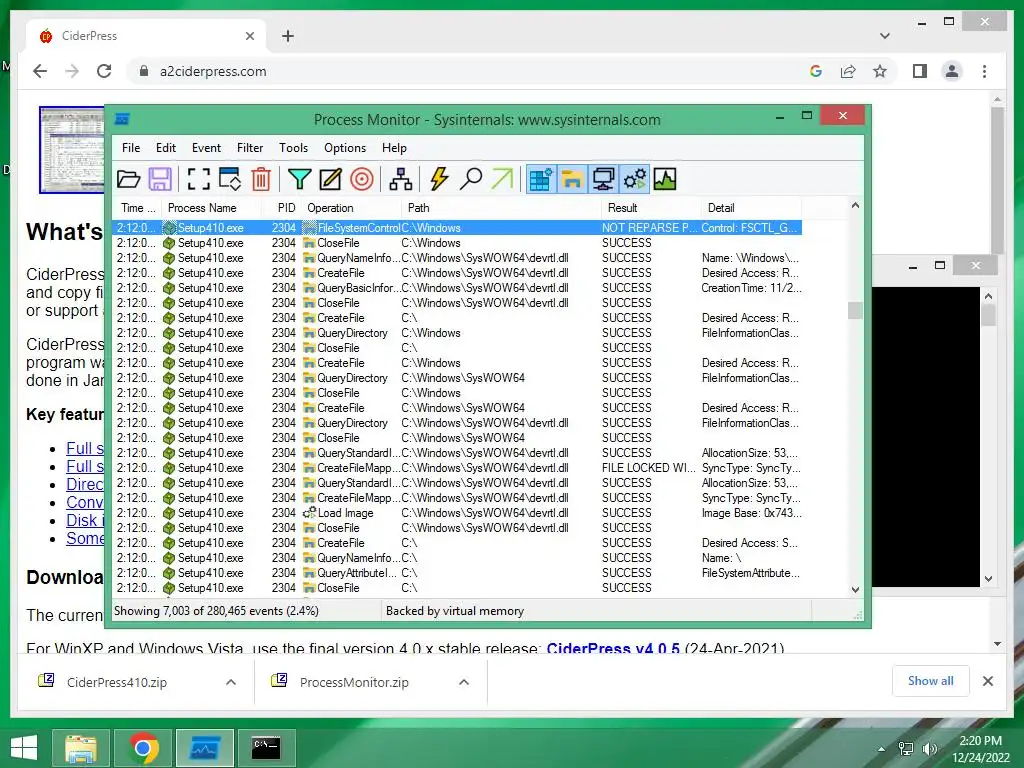The width and height of the screenshot is (1024, 768).
Task: Click the Result column header
Action: pyautogui.click(x=650, y=208)
